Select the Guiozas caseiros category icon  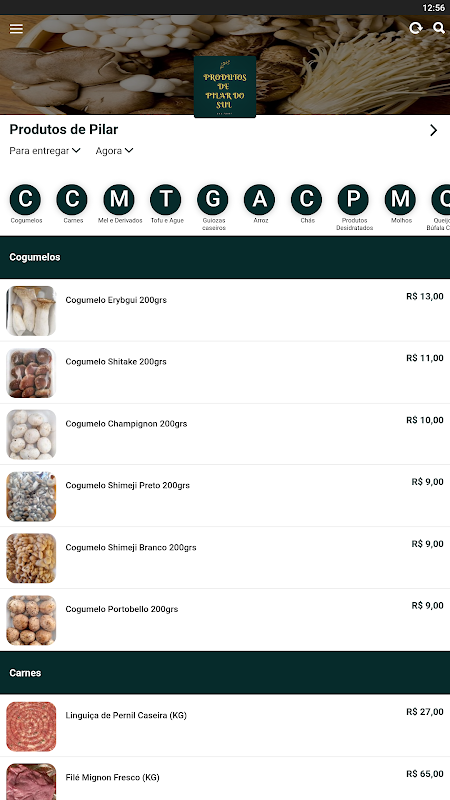(x=213, y=199)
